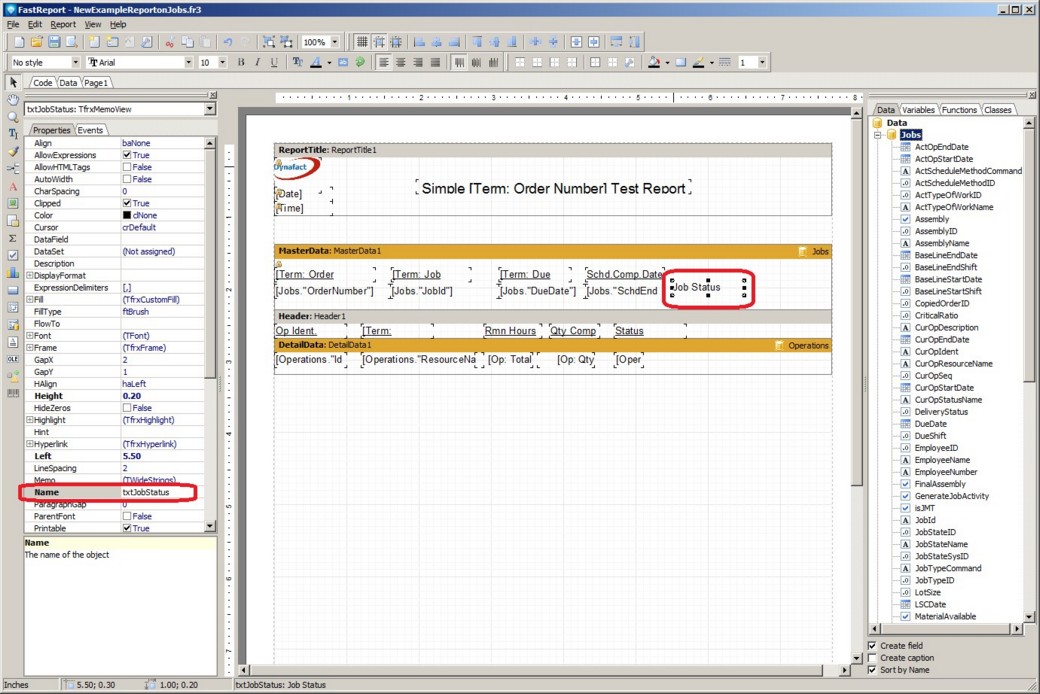1040x694 pixels.
Task: Click the black Color property swatch
Action: (x=127, y=215)
